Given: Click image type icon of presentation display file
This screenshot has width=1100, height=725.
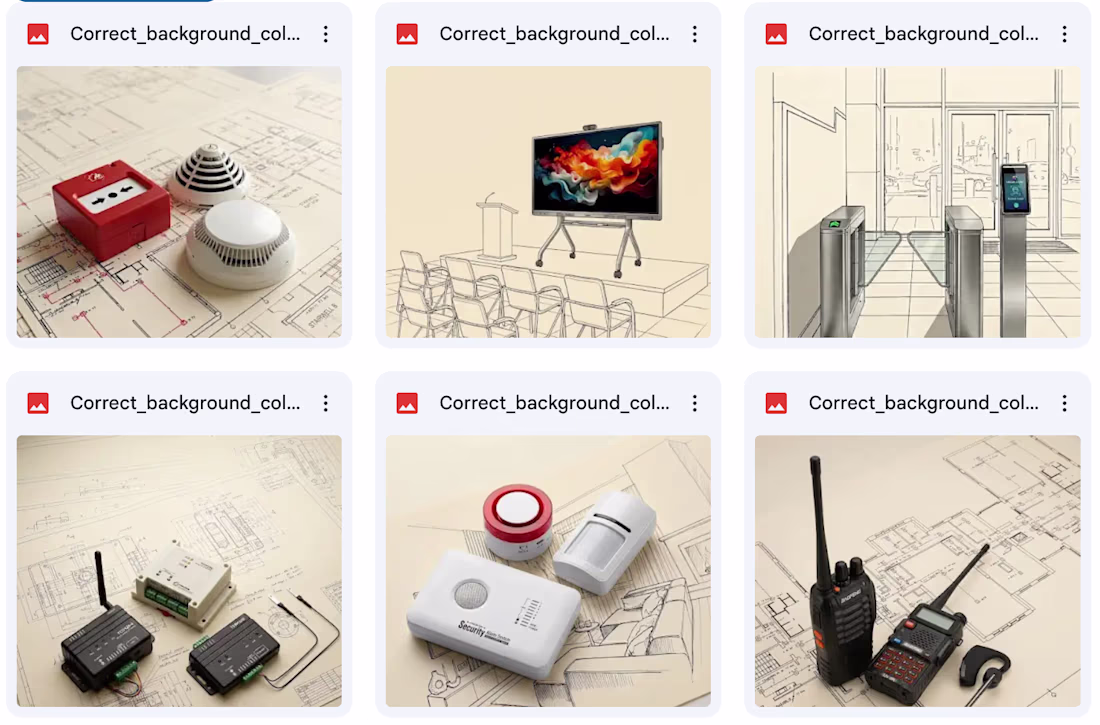Looking at the screenshot, I should click(407, 34).
